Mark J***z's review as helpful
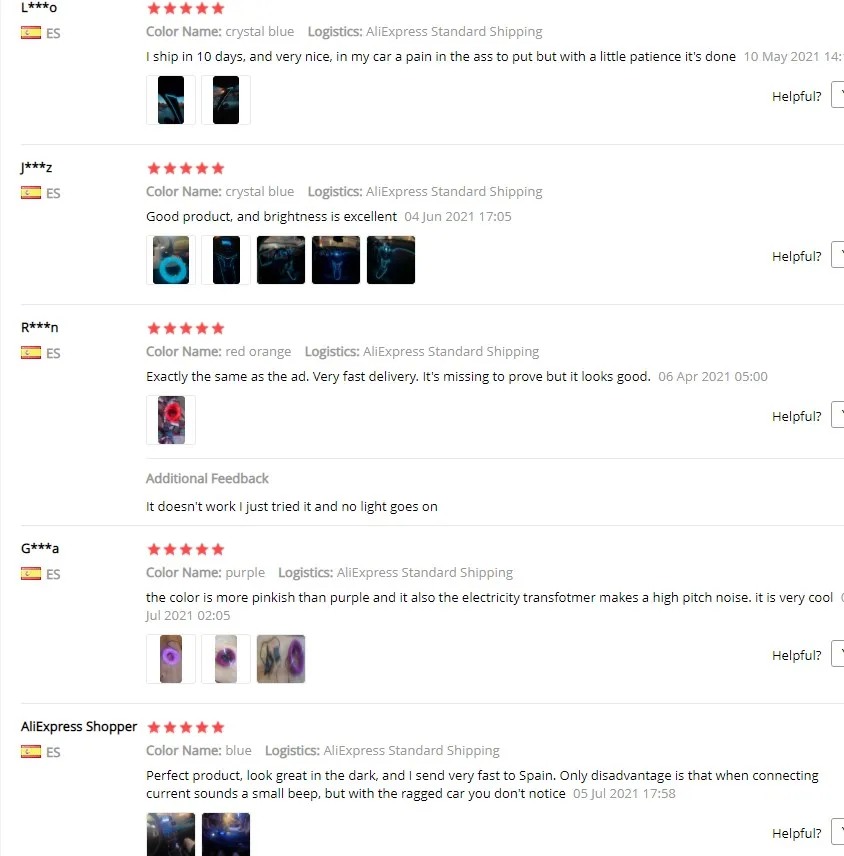 (837, 255)
